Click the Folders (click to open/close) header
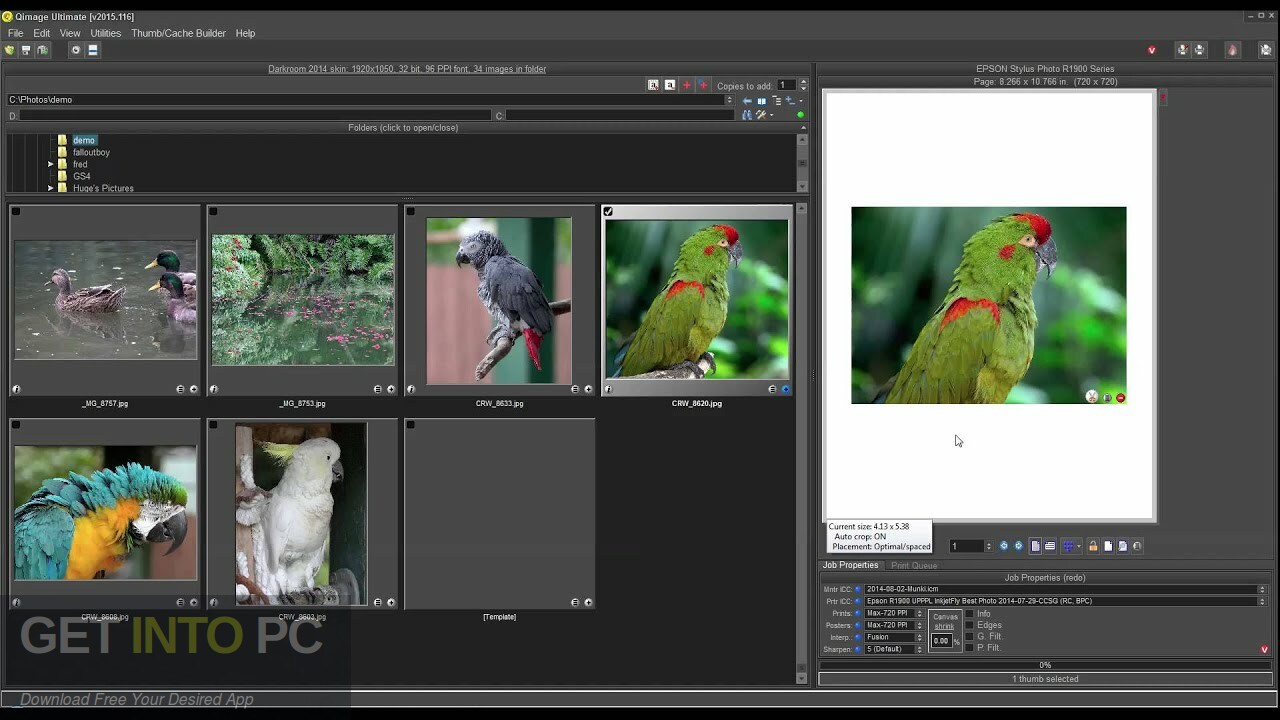Screen dimensions: 1280x720 coord(403,128)
